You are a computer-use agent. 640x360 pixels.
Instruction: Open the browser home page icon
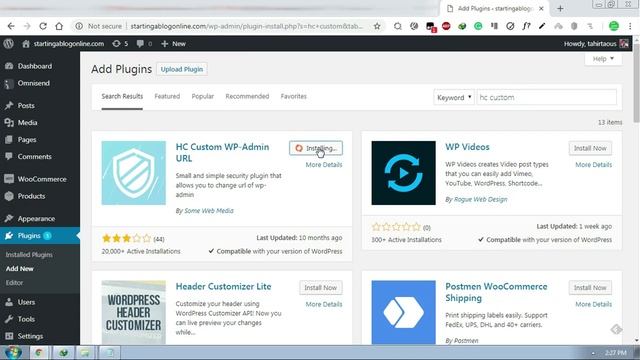[59, 26]
